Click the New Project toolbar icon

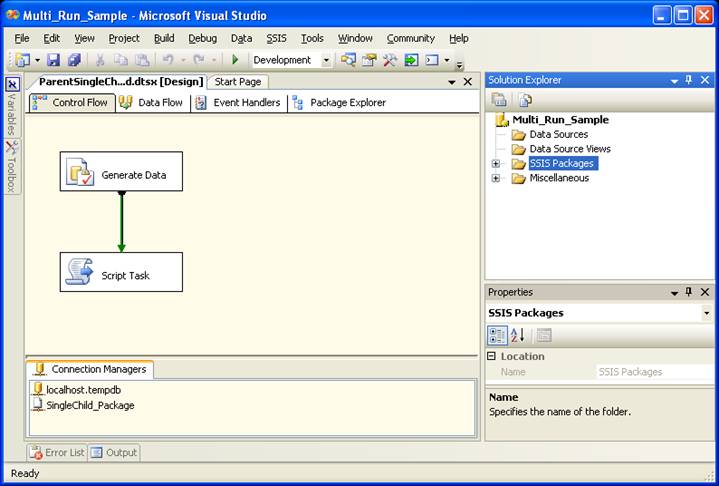22,60
